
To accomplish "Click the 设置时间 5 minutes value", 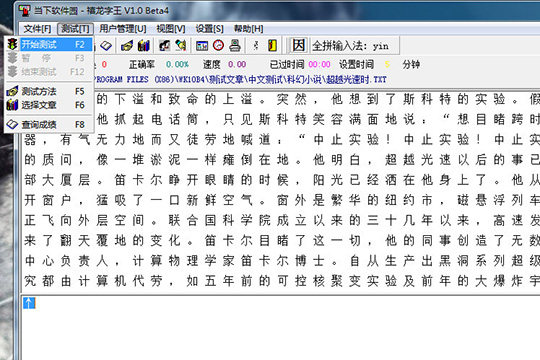I will (x=387, y=64).
